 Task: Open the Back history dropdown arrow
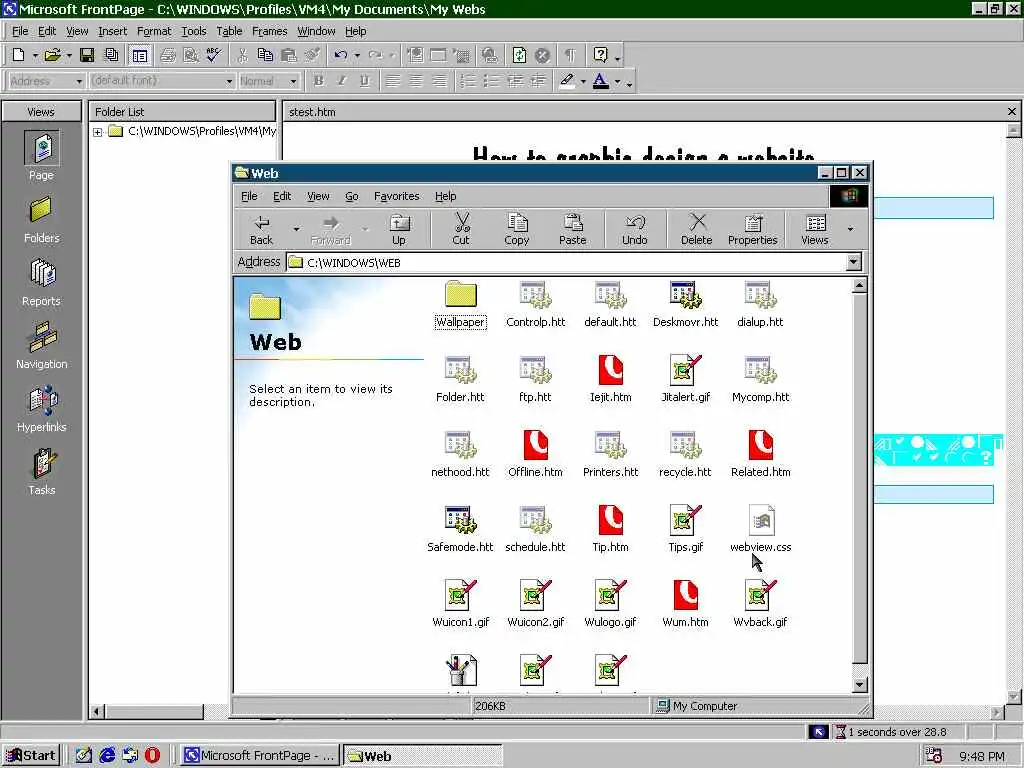[x=296, y=229]
